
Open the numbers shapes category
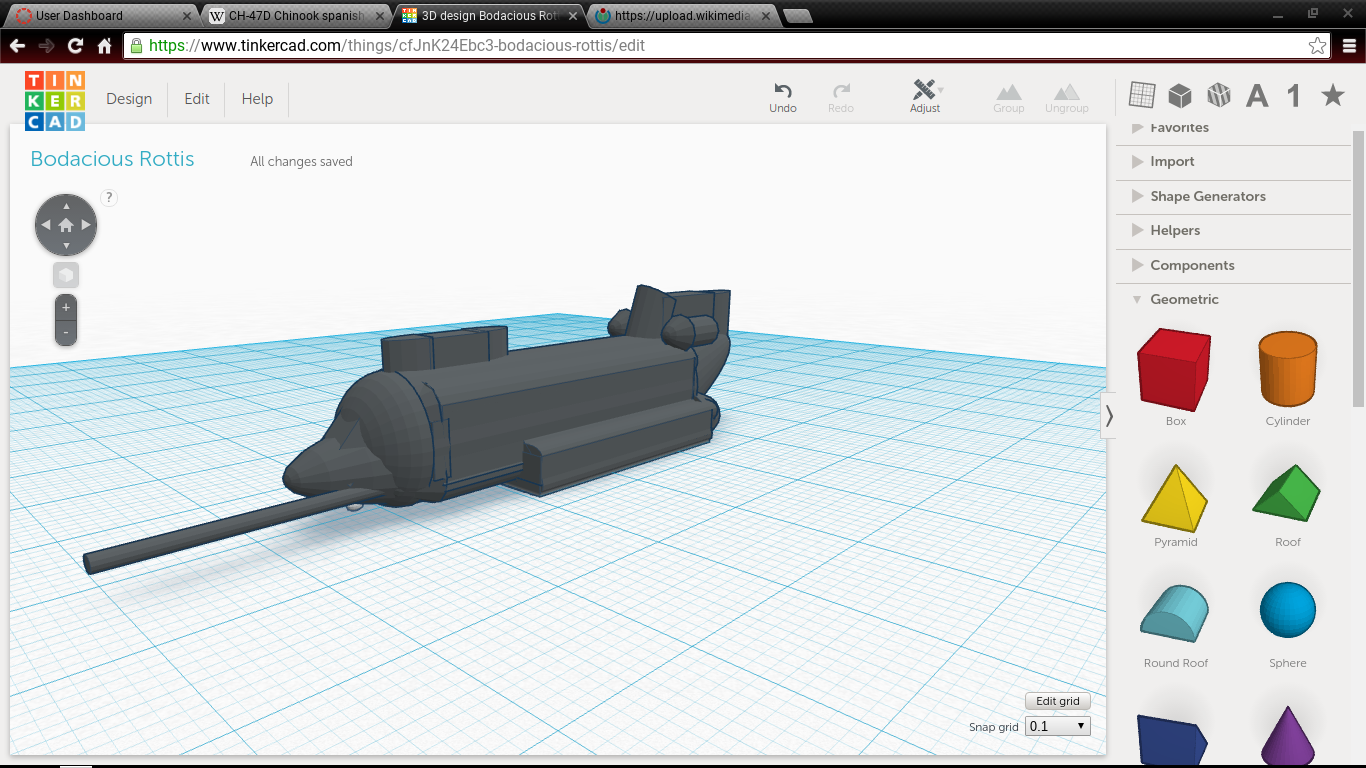(1294, 95)
